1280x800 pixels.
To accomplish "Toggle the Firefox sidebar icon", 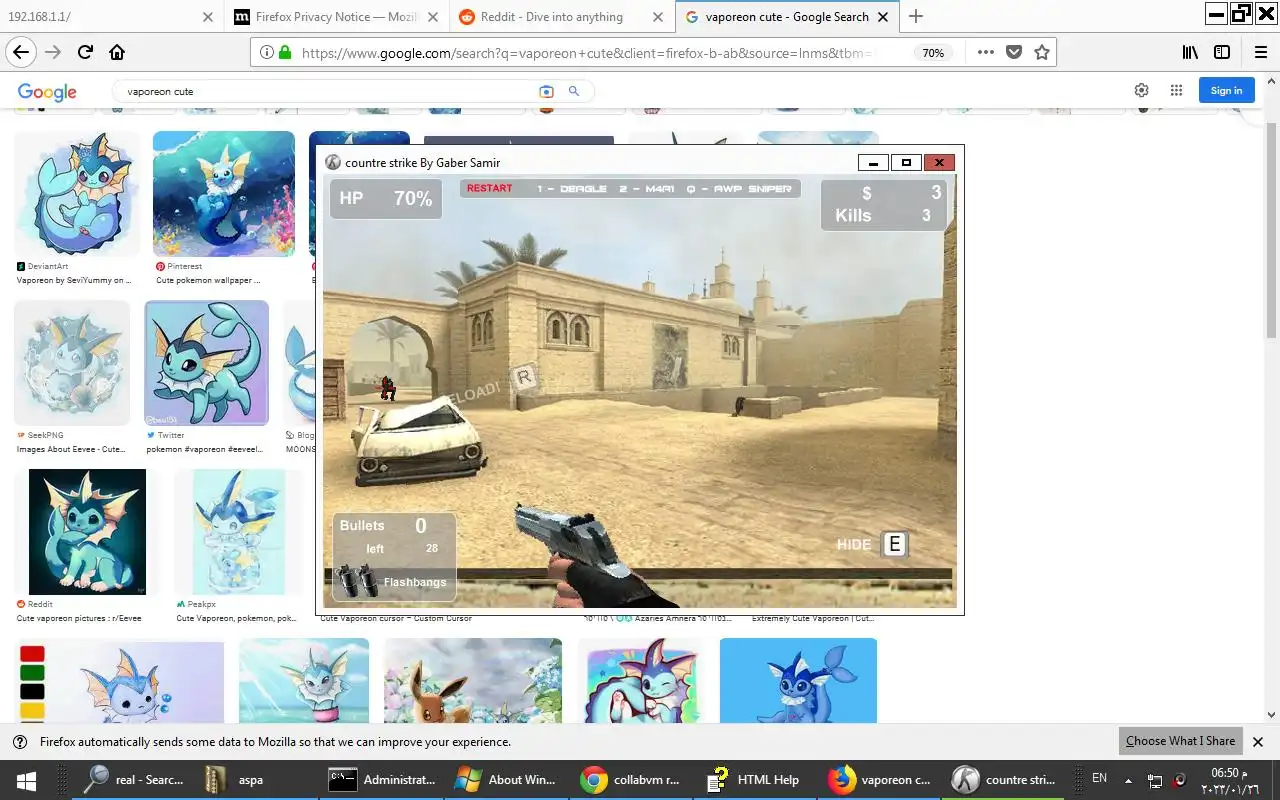I will (1222, 53).
